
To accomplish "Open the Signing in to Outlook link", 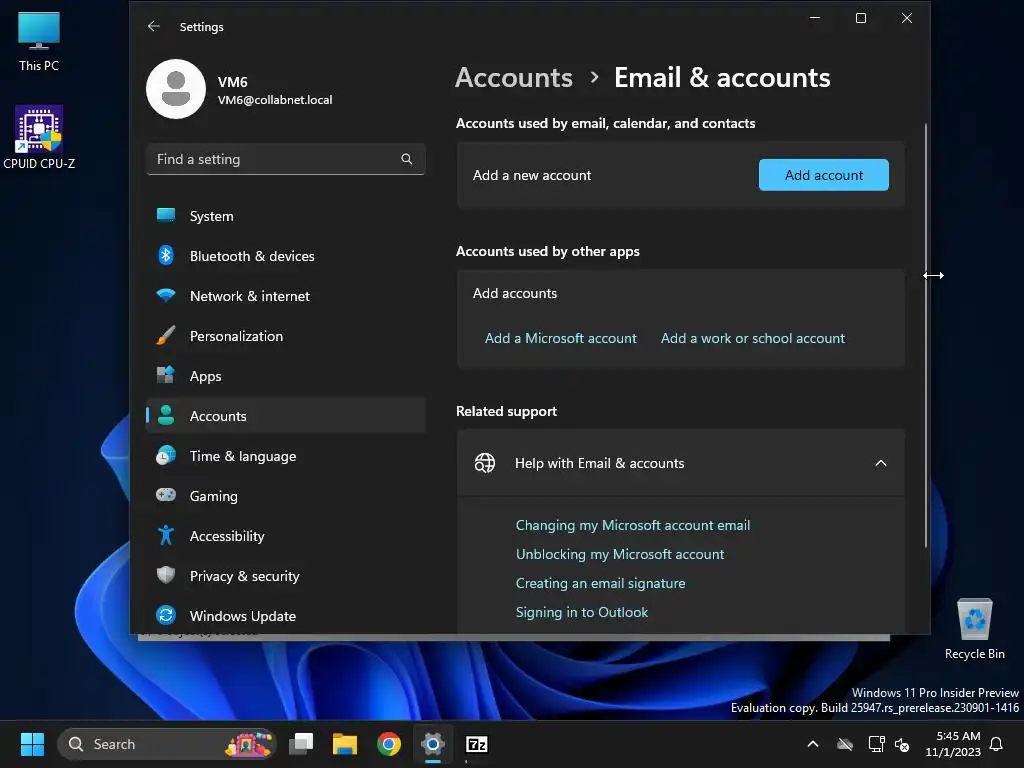I will click(582, 612).
